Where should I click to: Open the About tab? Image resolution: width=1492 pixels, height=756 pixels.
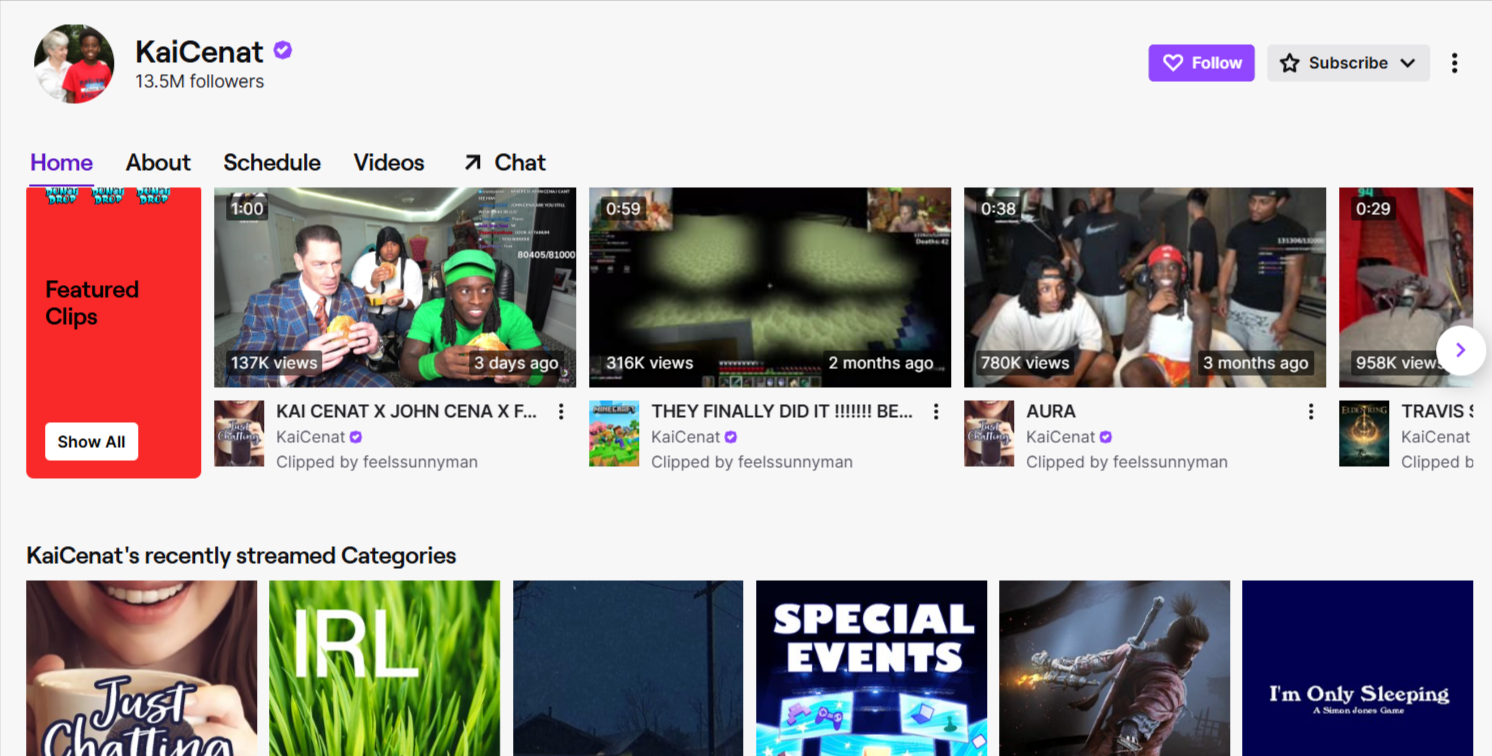[x=158, y=162]
